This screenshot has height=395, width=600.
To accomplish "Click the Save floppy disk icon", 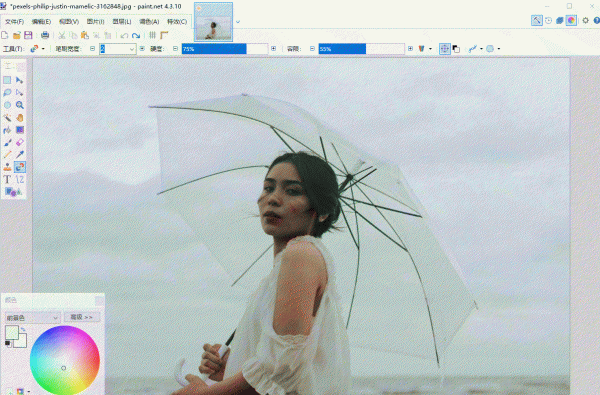I will pos(28,35).
